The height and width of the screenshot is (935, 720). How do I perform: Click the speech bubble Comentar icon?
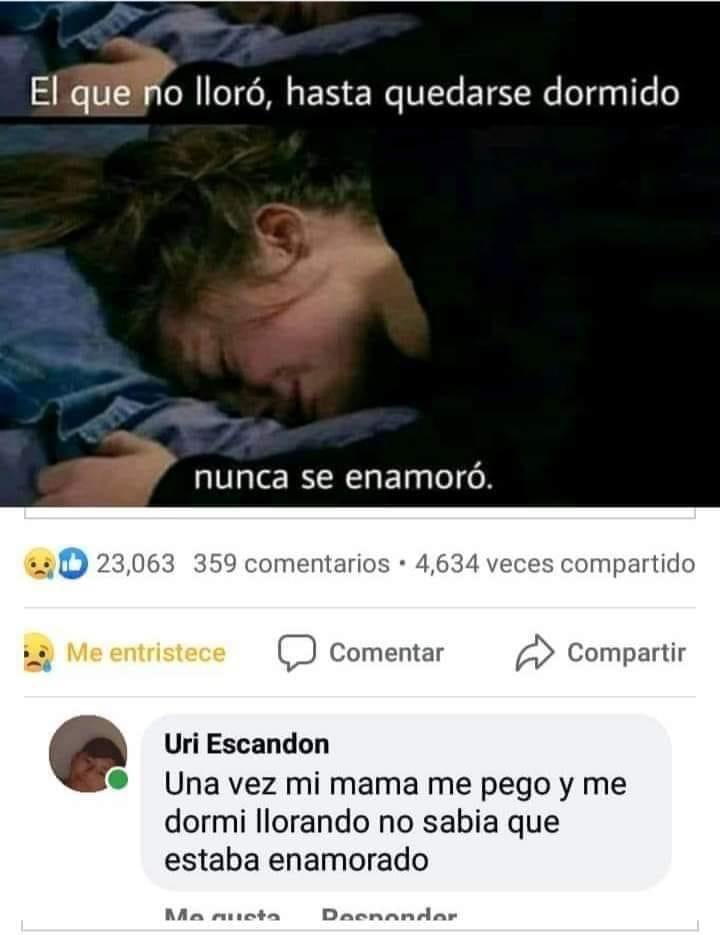tap(296, 653)
